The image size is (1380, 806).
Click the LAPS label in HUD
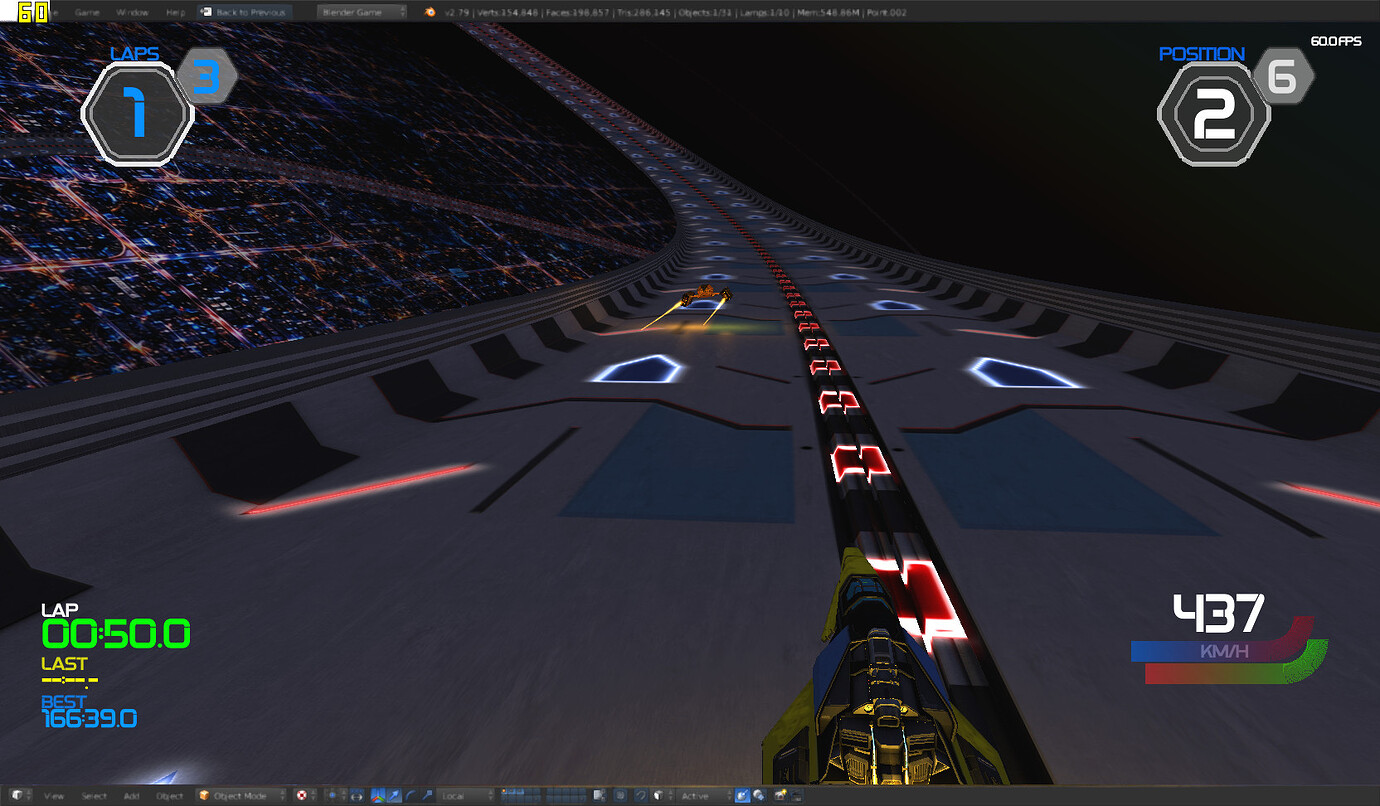click(x=134, y=53)
